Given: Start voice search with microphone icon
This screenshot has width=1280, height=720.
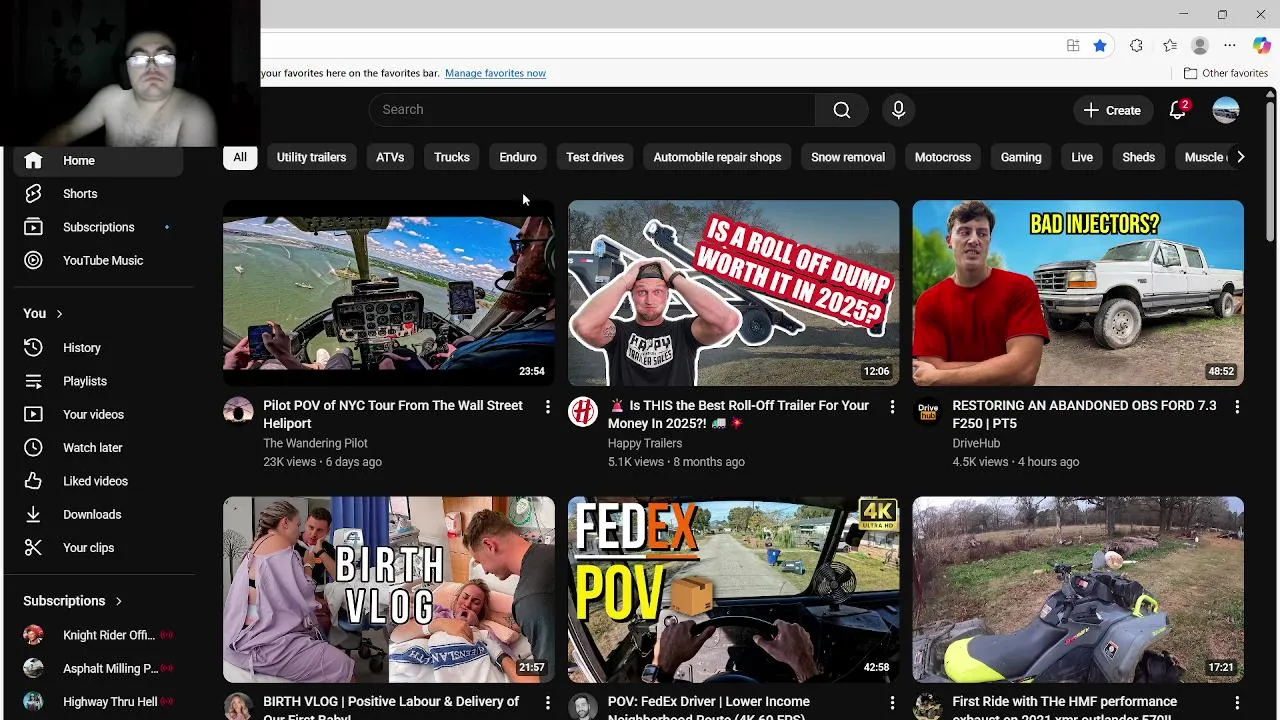Looking at the screenshot, I should click(x=898, y=110).
